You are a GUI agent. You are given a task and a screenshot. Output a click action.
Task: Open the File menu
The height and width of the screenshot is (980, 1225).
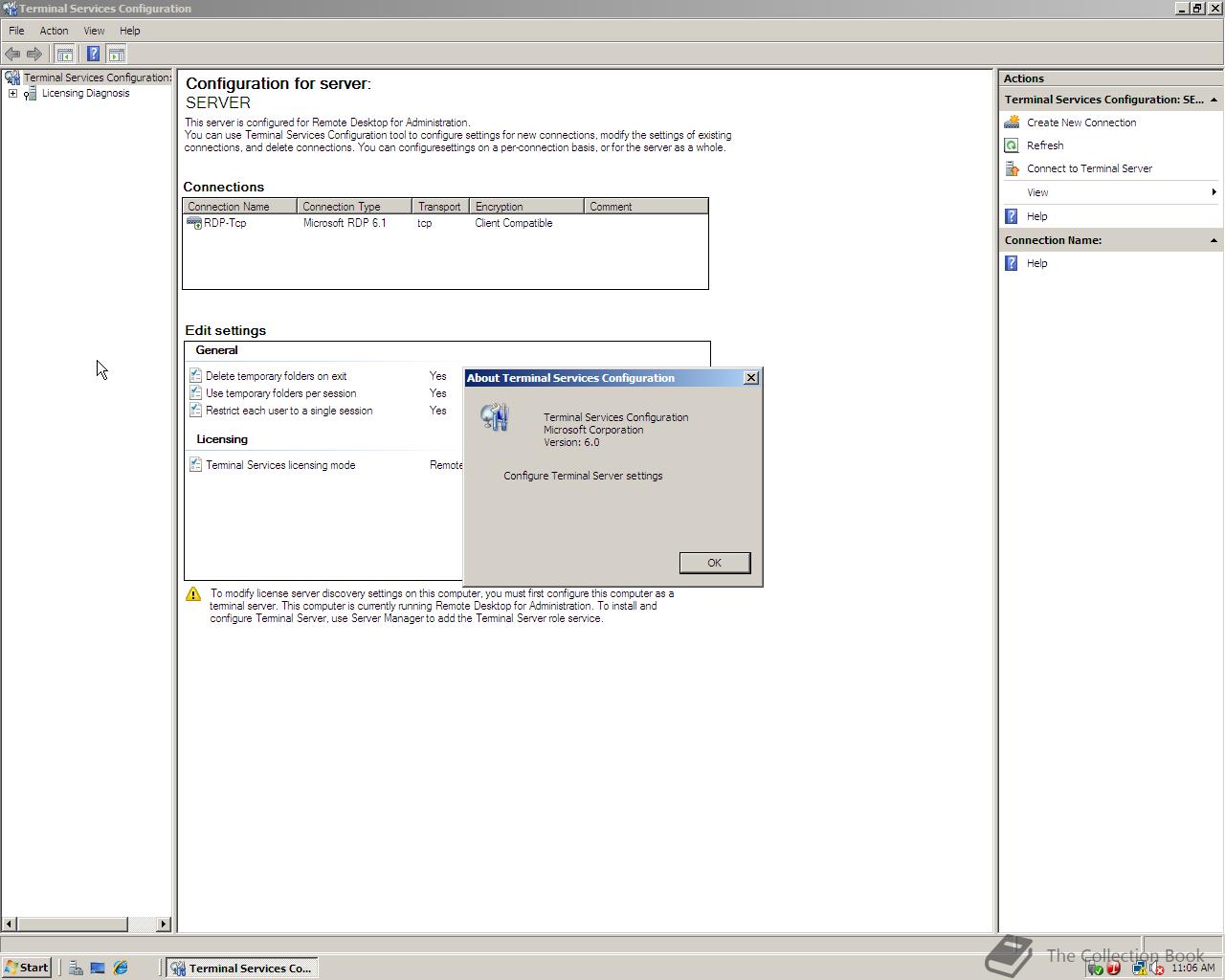[16, 31]
